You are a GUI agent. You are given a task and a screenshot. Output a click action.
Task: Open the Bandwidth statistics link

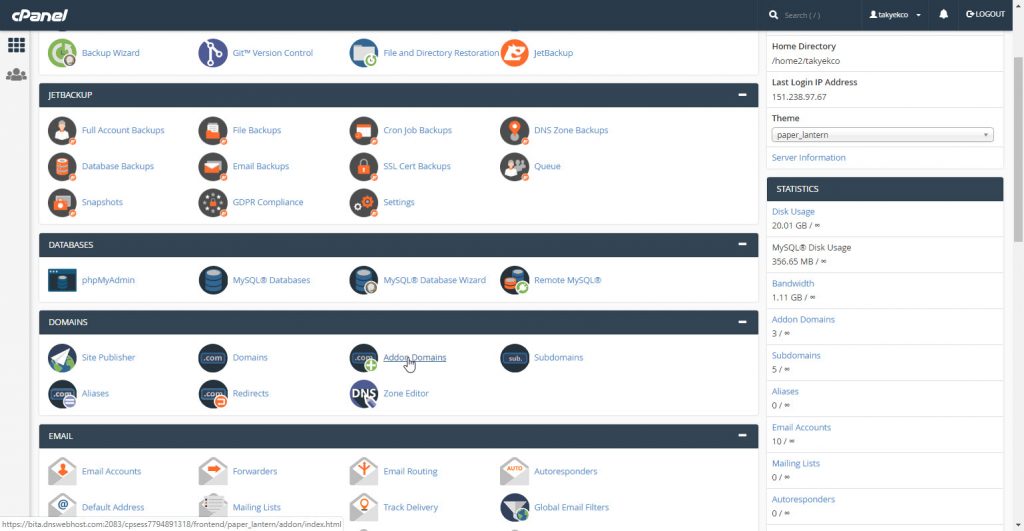click(793, 284)
